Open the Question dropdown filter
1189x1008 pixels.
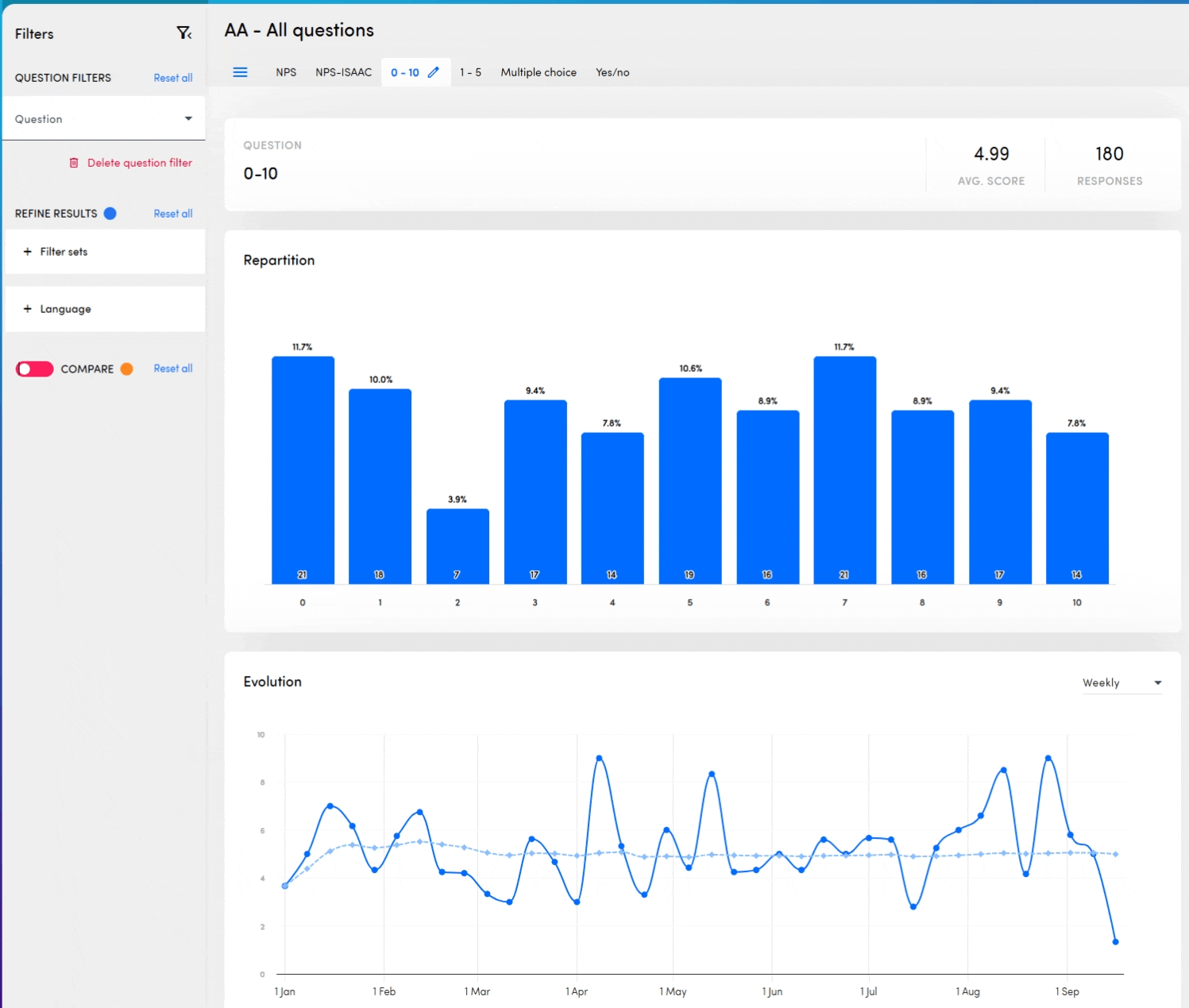point(103,119)
